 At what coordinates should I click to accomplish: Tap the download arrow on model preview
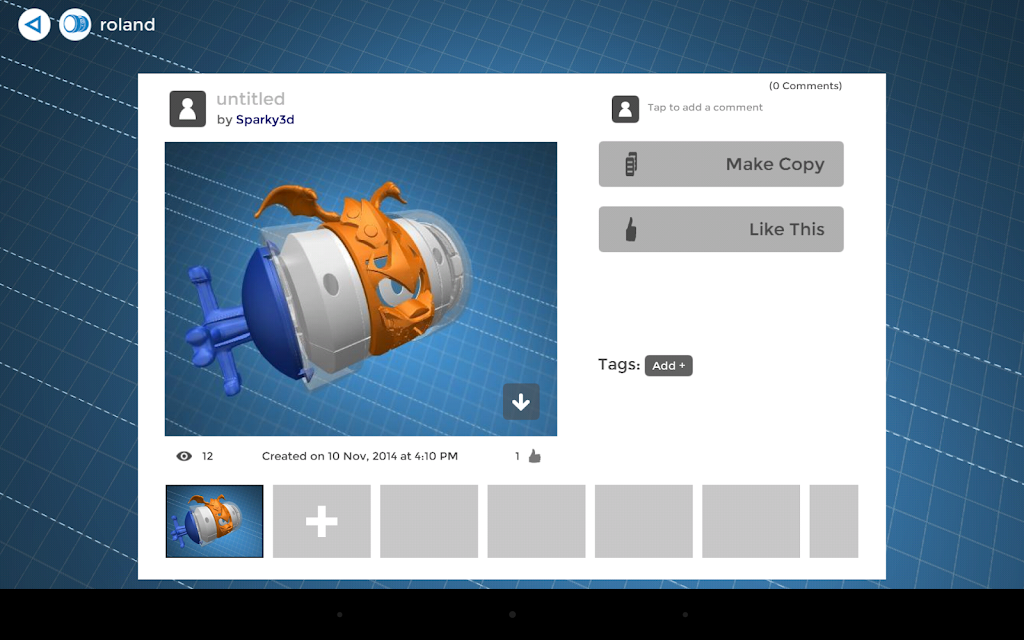click(521, 402)
